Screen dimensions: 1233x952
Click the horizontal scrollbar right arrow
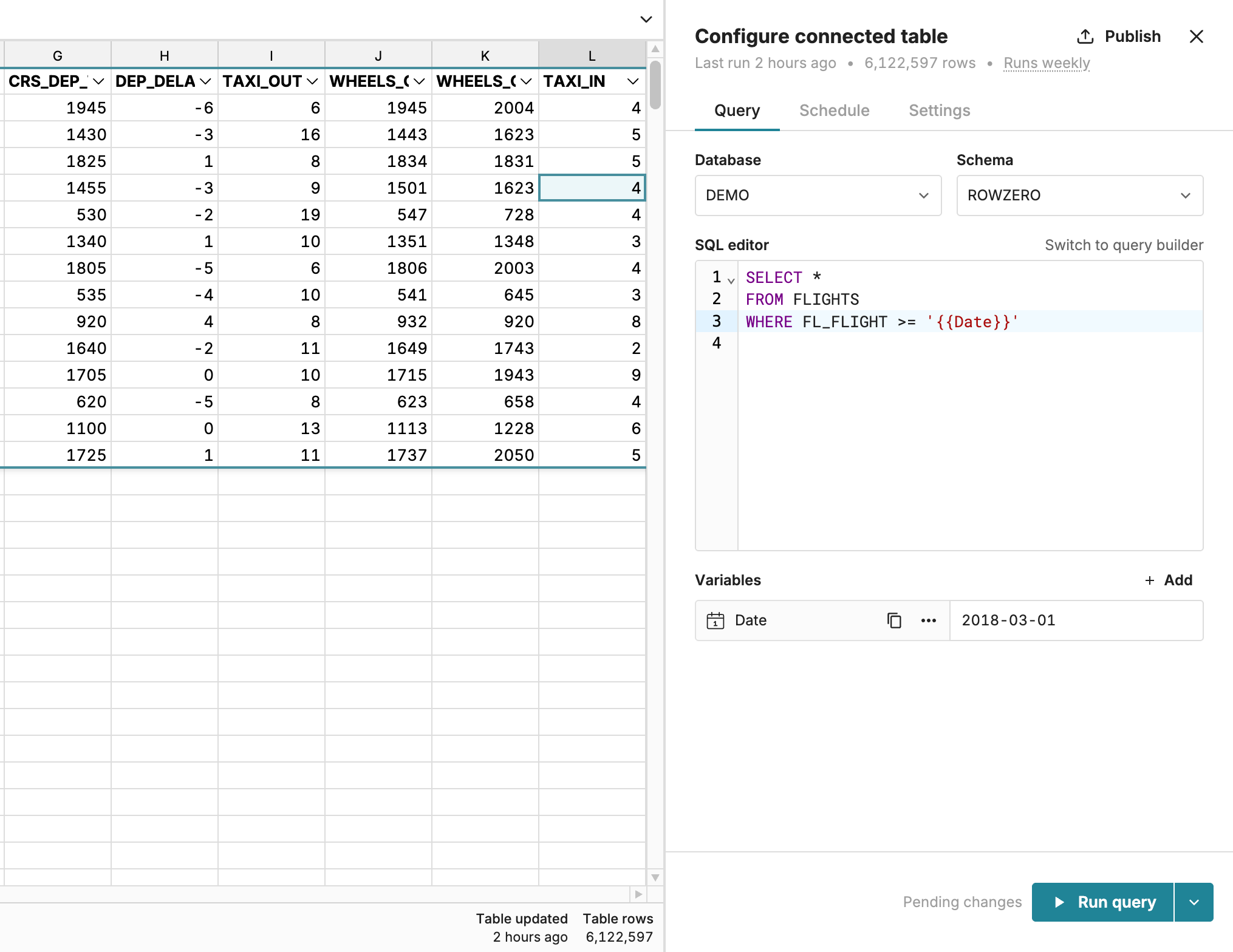tap(638, 894)
